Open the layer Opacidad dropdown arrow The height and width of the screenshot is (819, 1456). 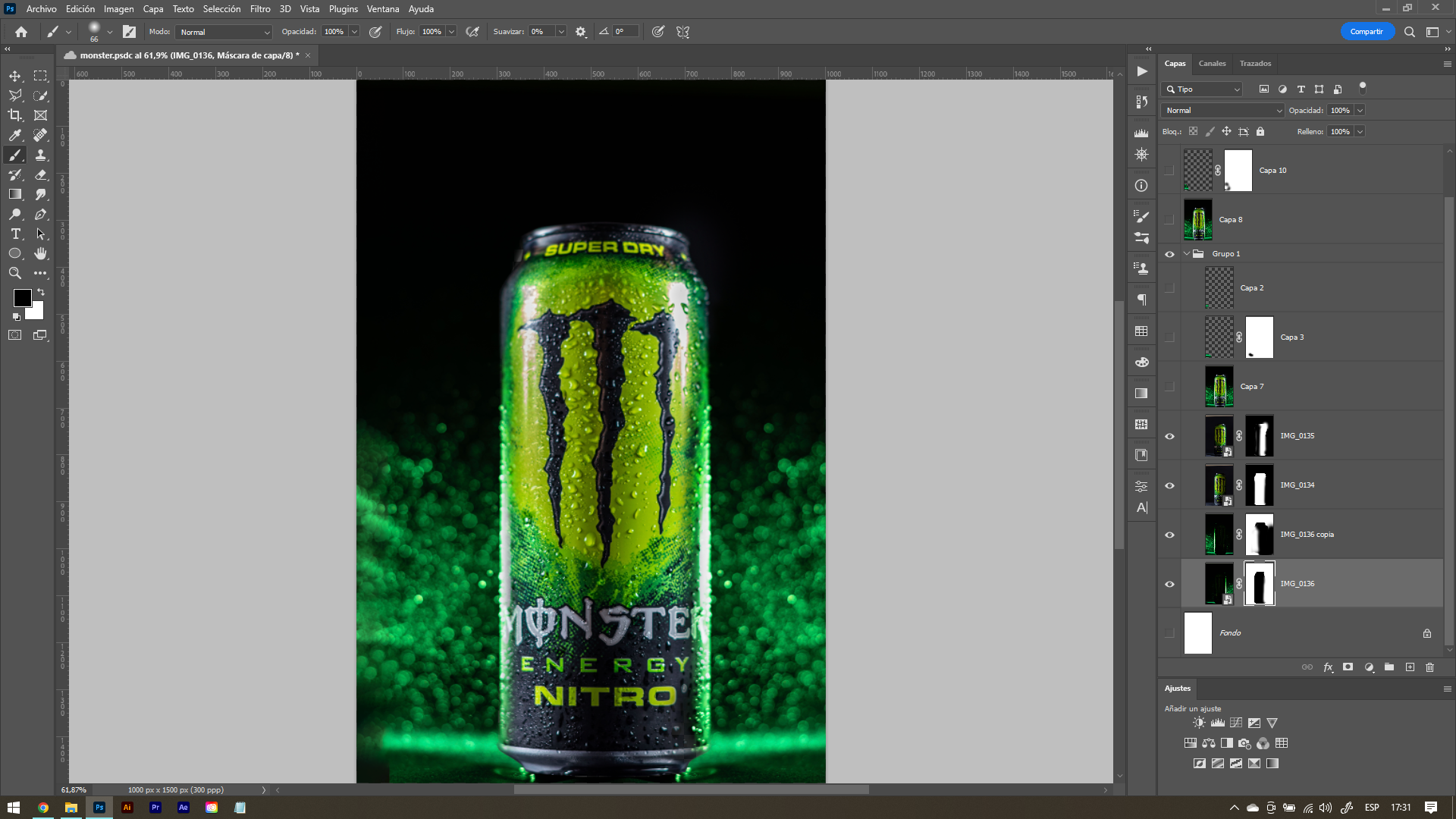(x=1360, y=111)
